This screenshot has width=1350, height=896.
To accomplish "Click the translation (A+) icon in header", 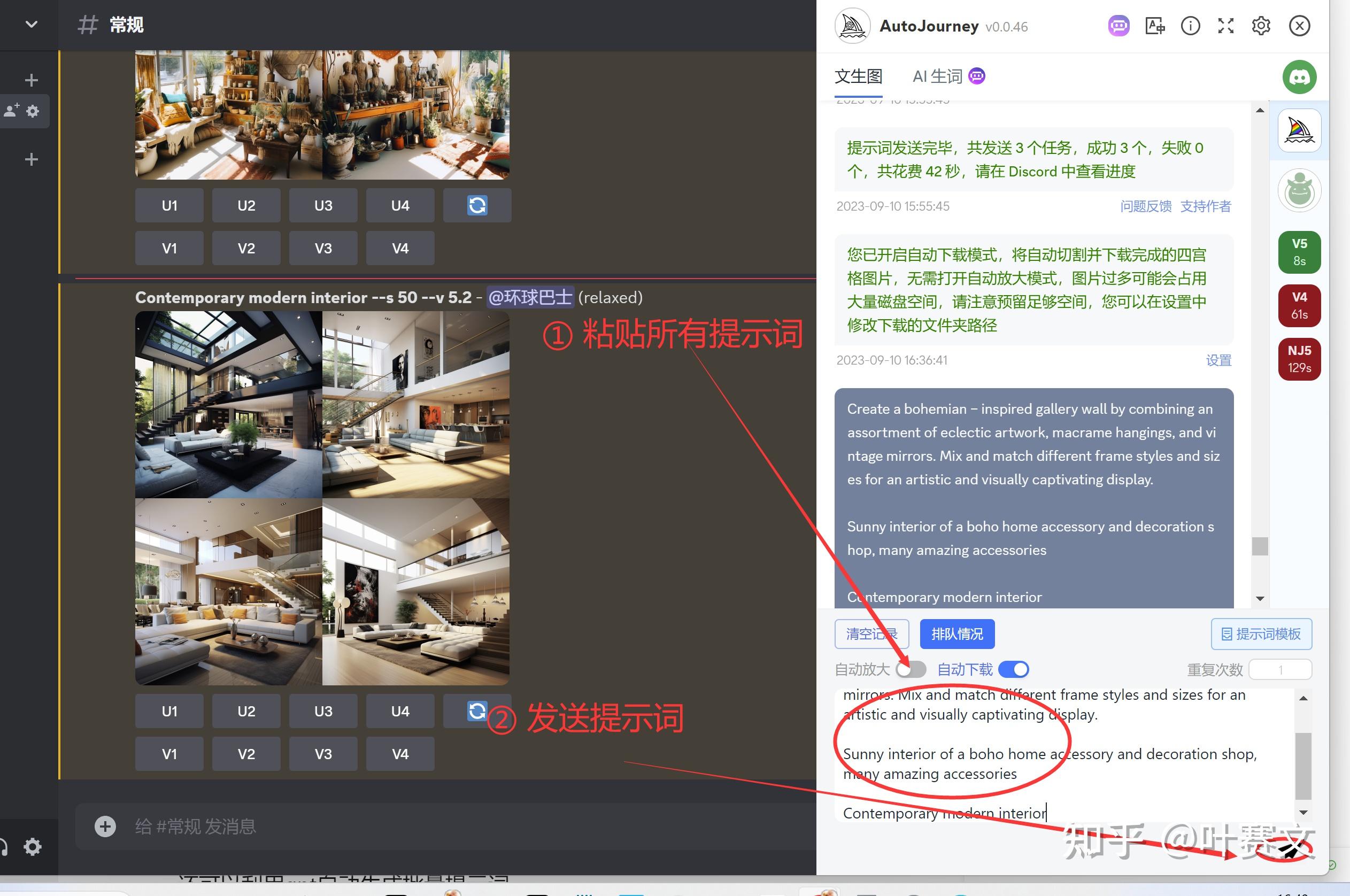I will (1154, 26).
